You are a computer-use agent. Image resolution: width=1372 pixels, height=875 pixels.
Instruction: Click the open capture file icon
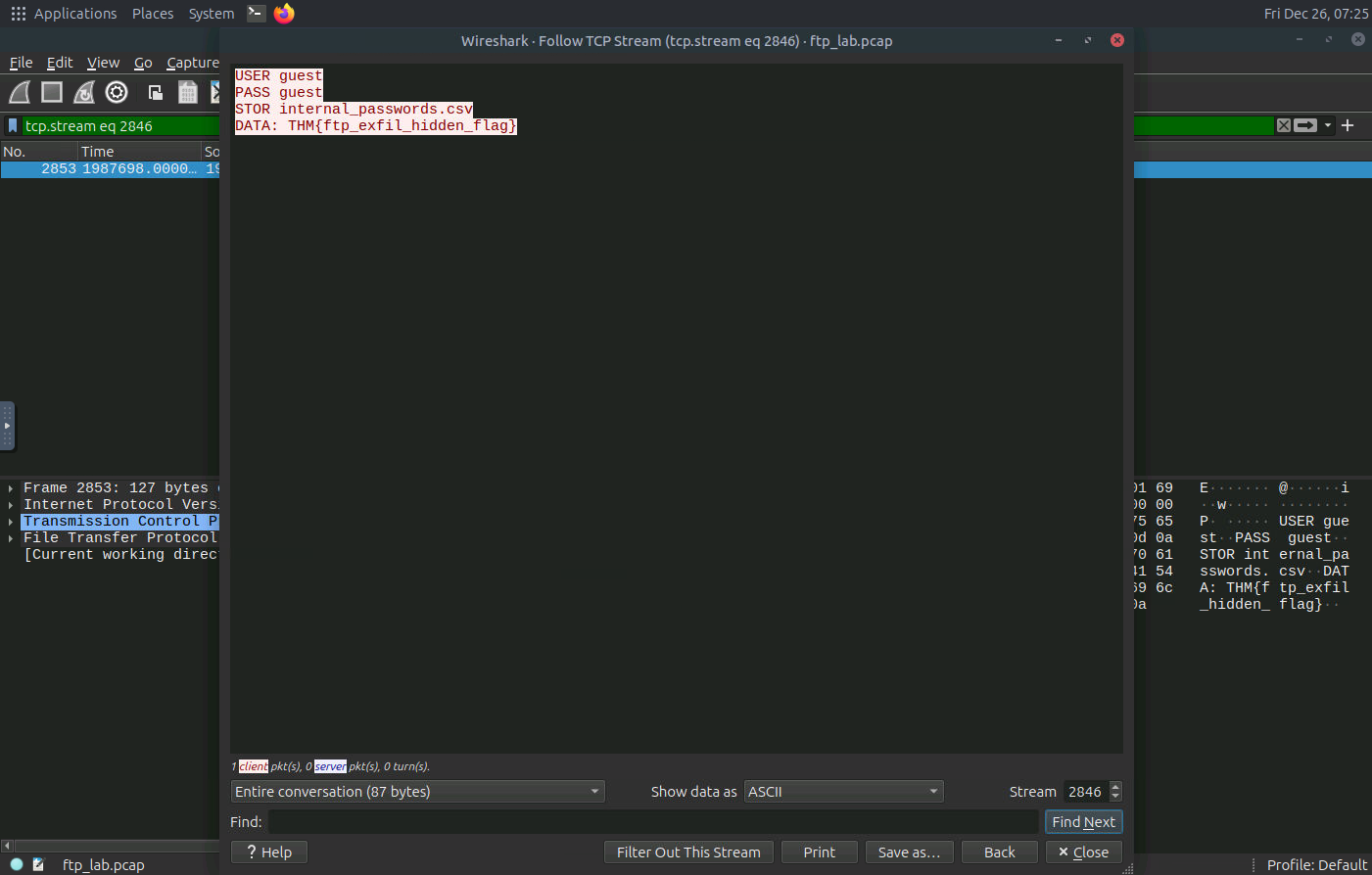coord(155,92)
